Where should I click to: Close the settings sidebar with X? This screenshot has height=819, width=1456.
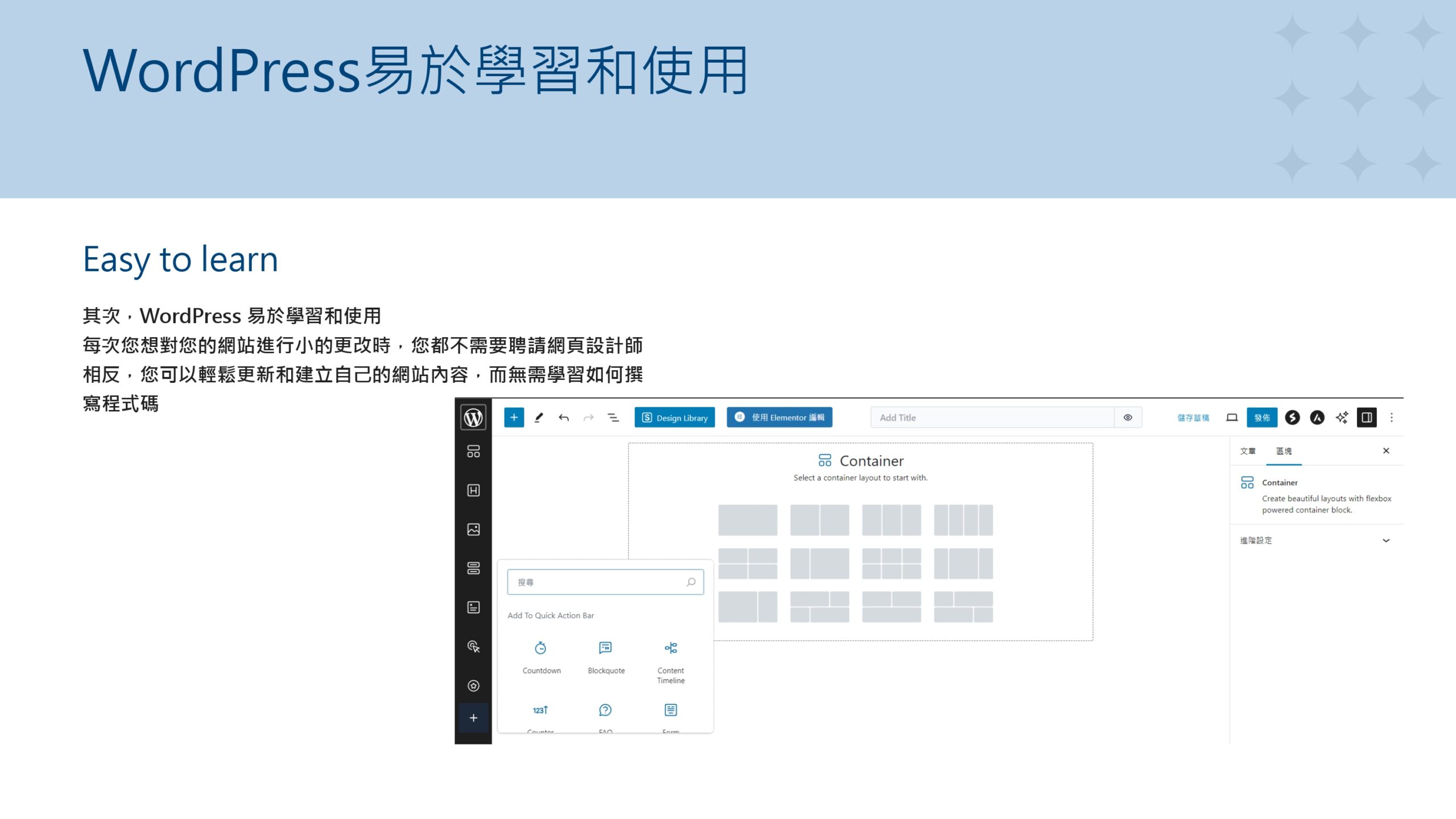(1386, 451)
